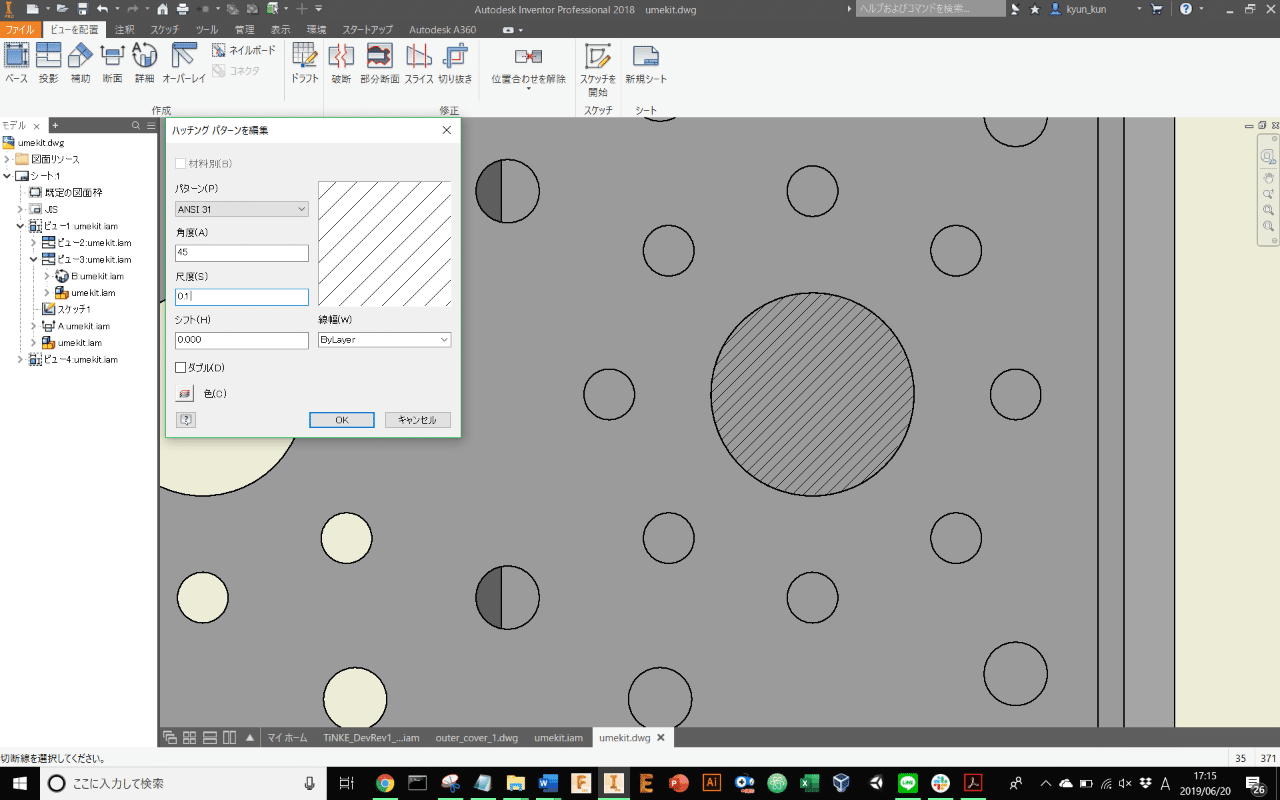The image size is (1280, 800).
Task: Select the ベース (Base view) tool
Action: pos(16,62)
